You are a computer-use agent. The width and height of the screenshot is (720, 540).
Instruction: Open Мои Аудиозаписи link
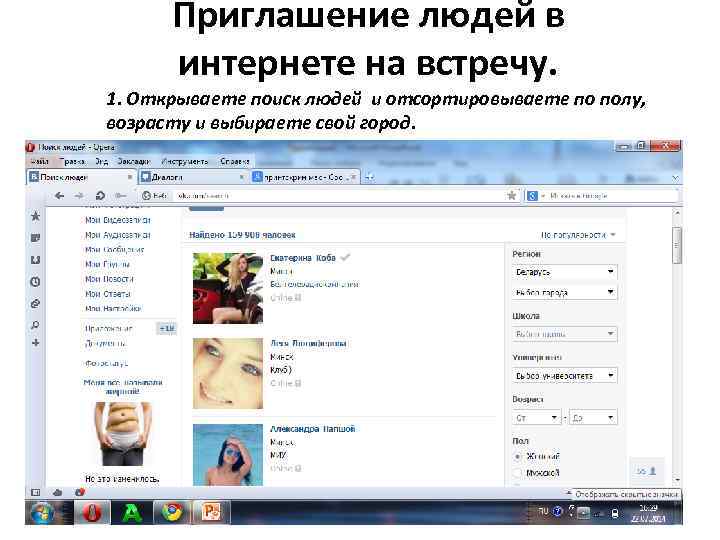(118, 235)
